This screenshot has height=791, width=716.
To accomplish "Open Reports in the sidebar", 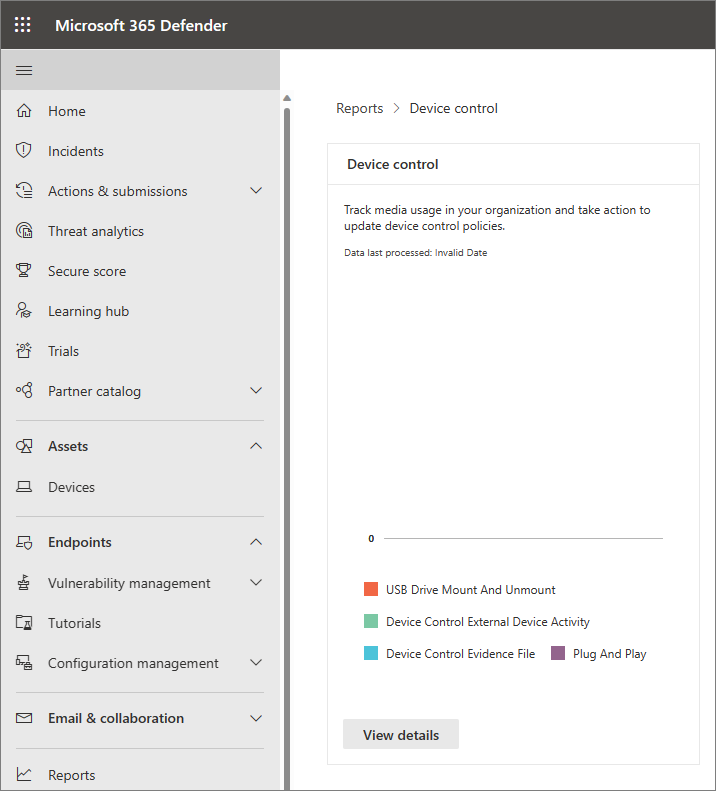I will tap(71, 775).
